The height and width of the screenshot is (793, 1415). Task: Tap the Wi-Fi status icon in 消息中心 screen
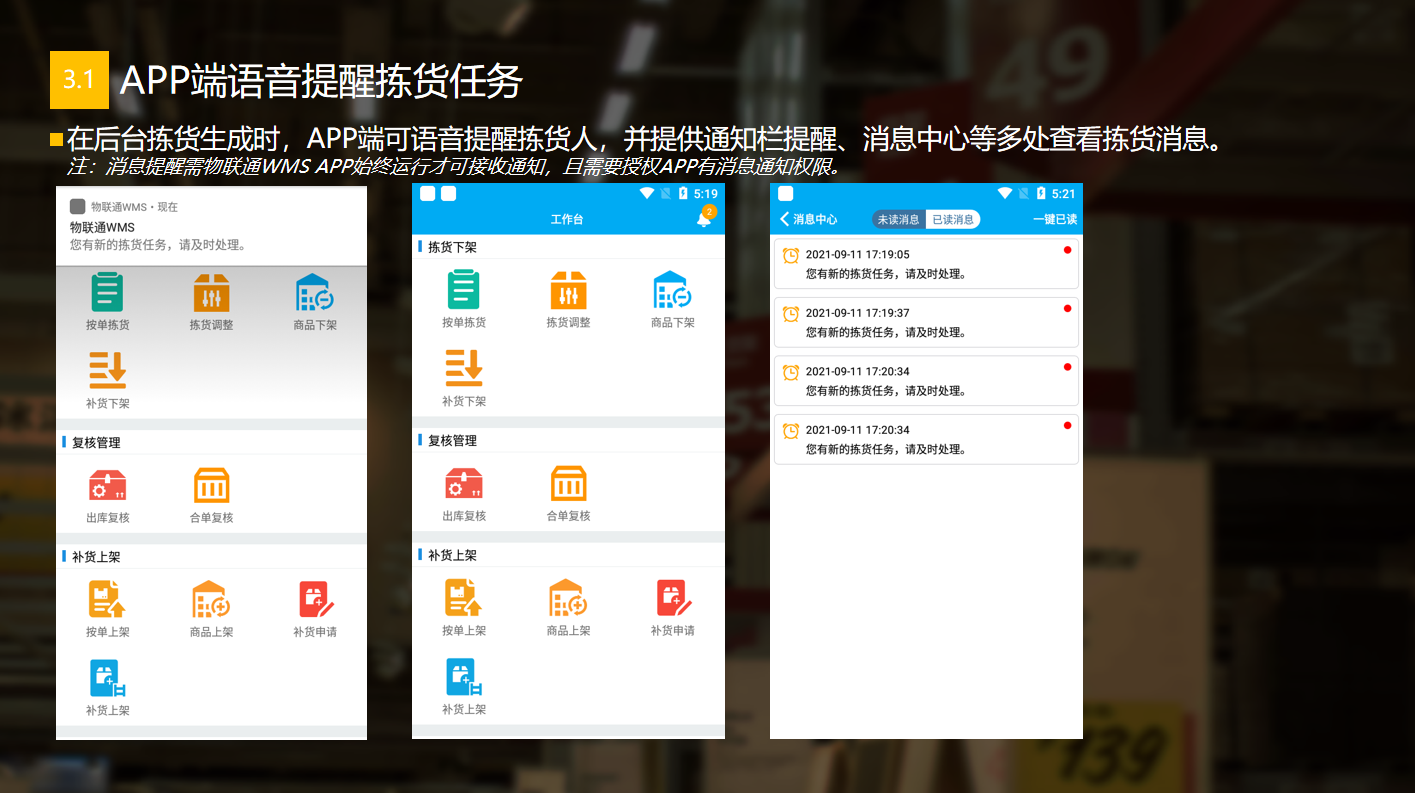click(x=1005, y=193)
